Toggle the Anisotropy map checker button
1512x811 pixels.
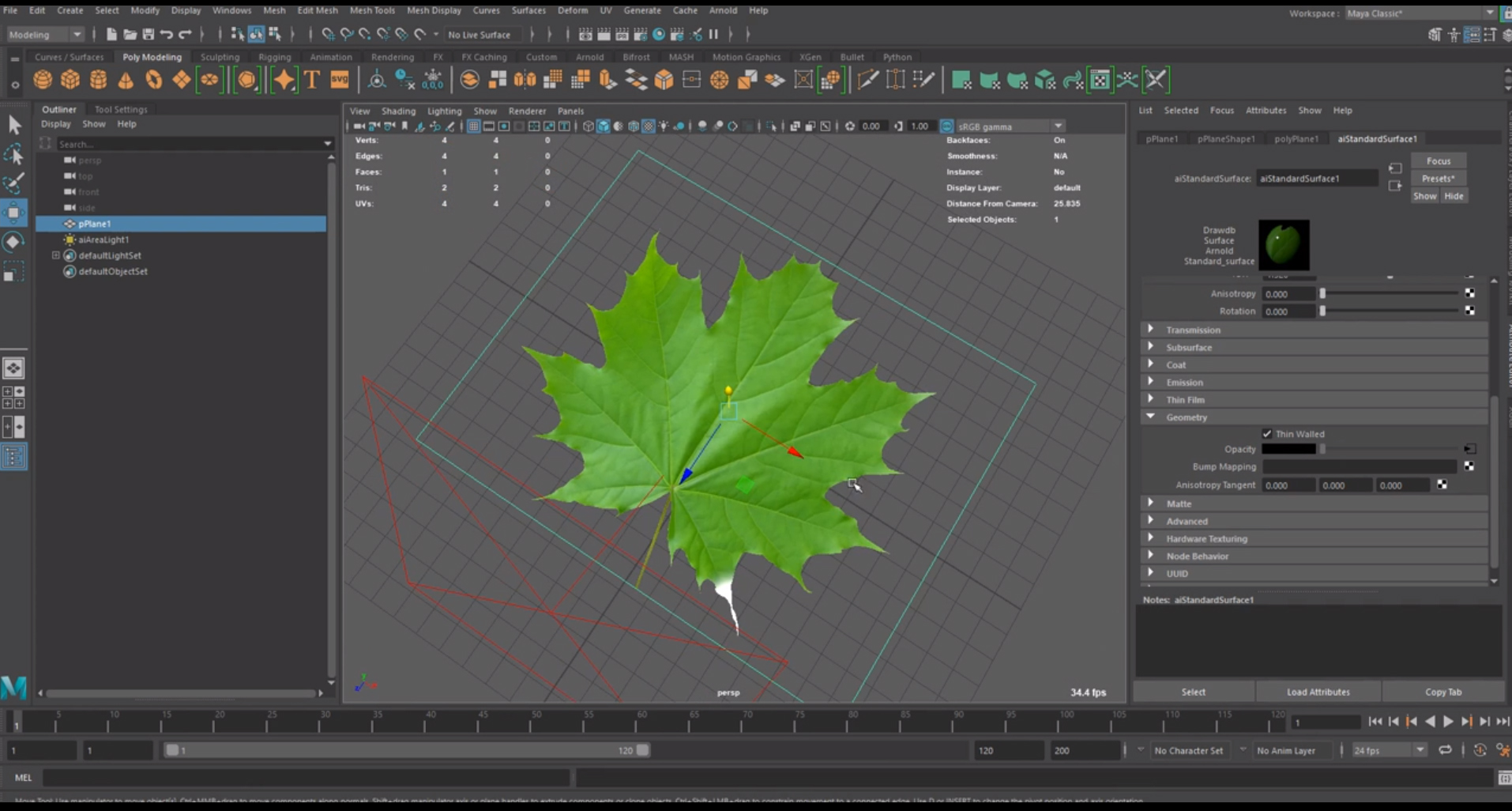tap(1469, 293)
